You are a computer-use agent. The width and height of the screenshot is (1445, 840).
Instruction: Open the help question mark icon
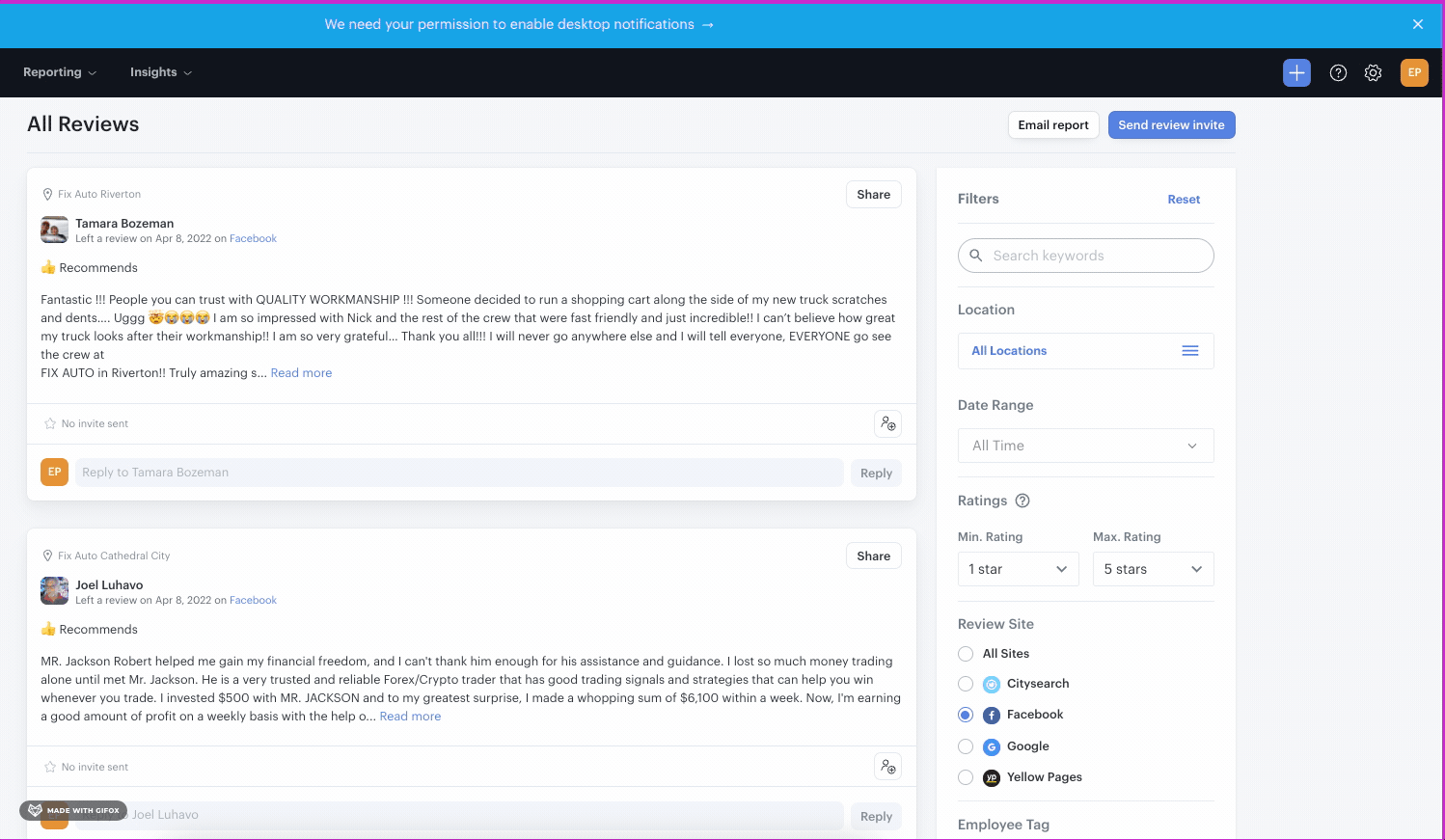[1338, 72]
